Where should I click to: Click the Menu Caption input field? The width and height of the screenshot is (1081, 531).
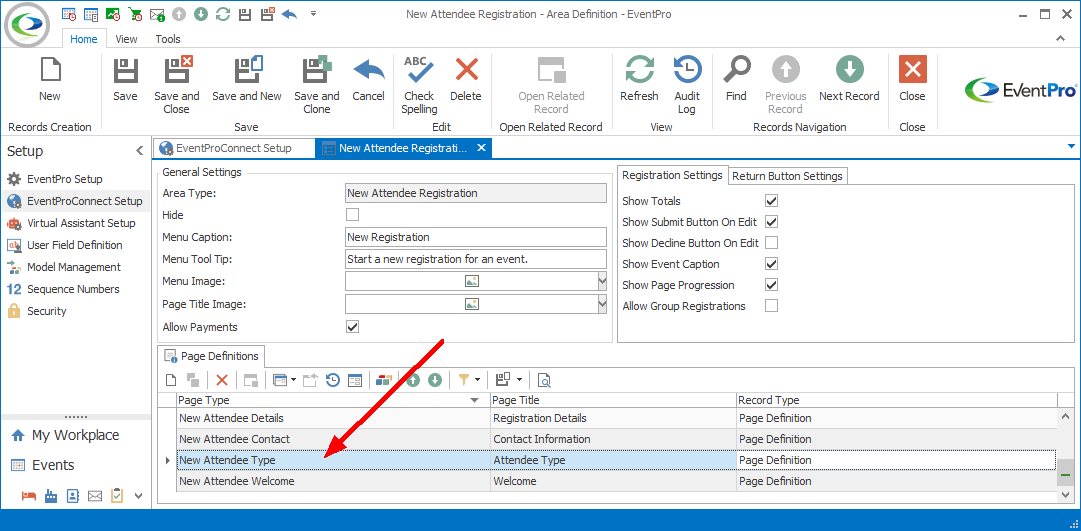[476, 237]
